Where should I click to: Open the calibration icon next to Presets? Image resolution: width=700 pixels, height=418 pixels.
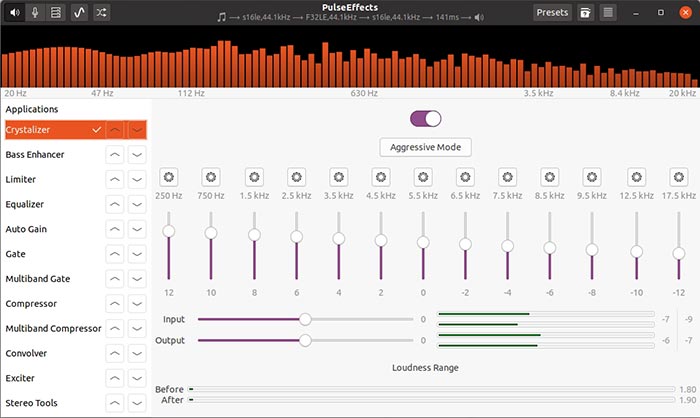[585, 13]
